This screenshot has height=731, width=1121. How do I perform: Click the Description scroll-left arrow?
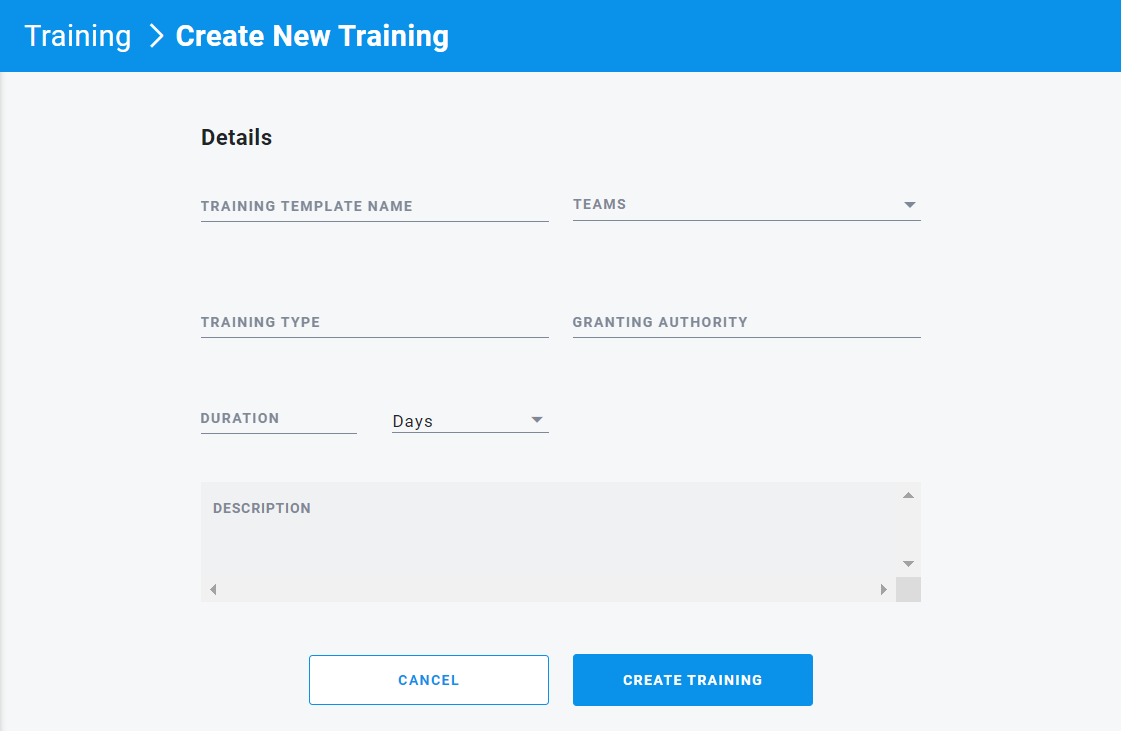point(213,589)
